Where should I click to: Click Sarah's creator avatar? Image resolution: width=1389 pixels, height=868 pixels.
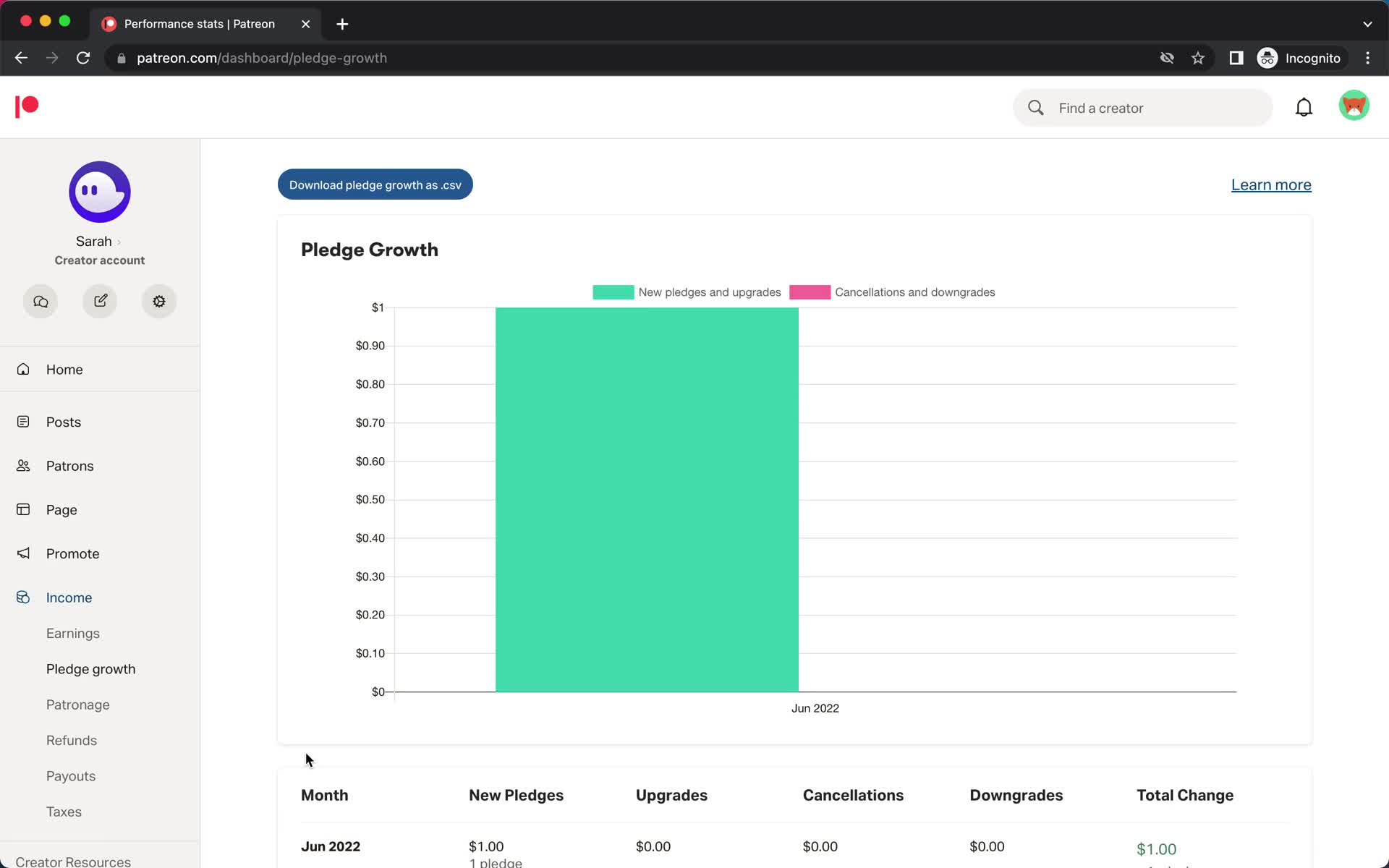tap(100, 192)
